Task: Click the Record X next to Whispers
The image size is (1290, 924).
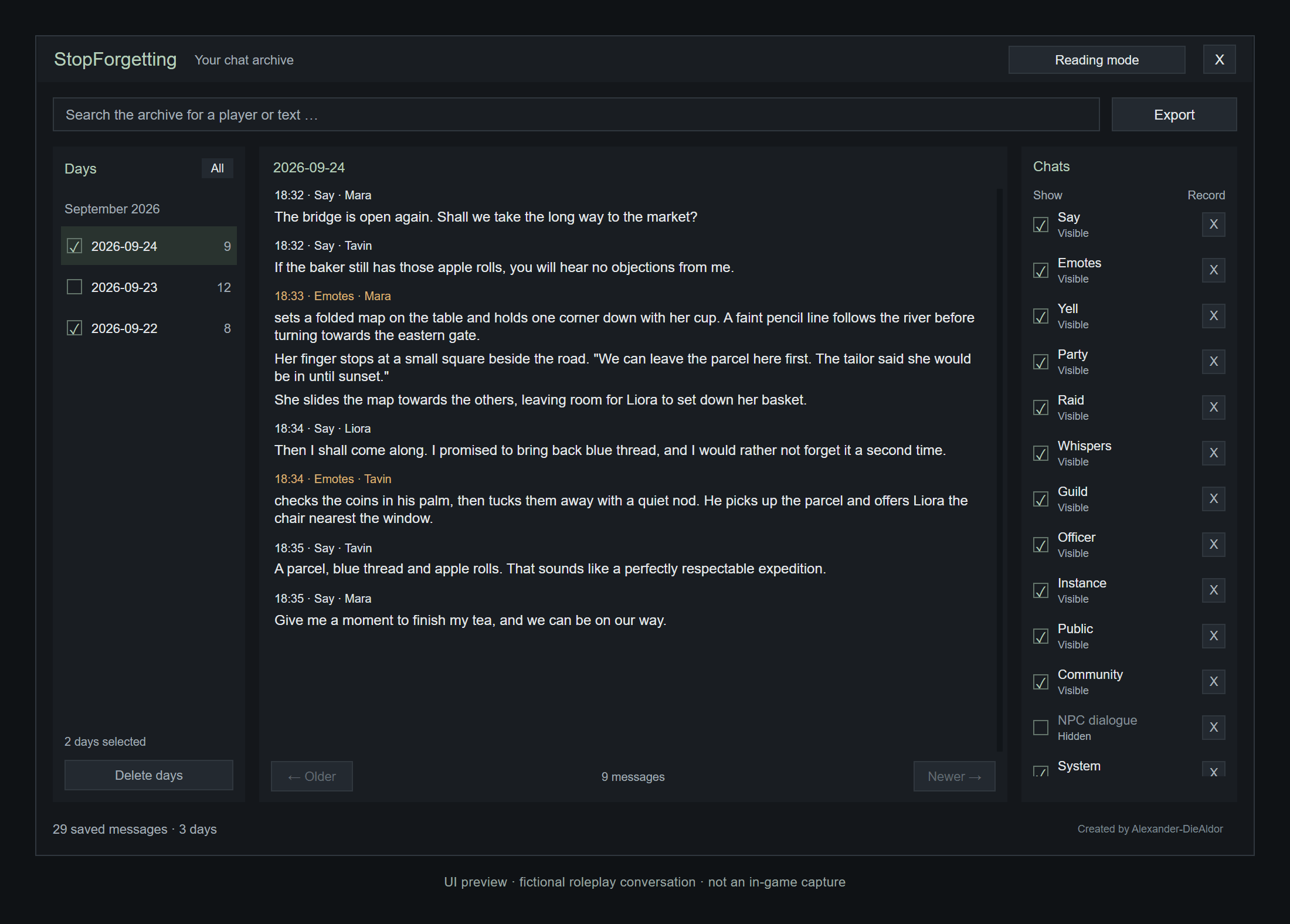Action: 1213,453
